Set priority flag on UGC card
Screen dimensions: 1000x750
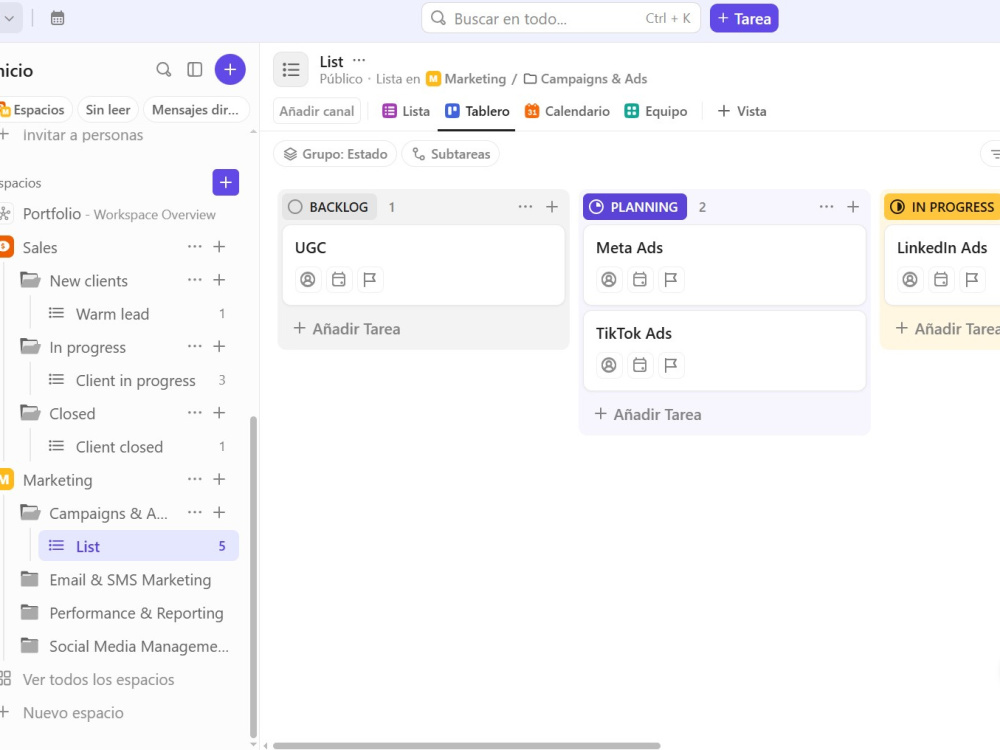[370, 279]
